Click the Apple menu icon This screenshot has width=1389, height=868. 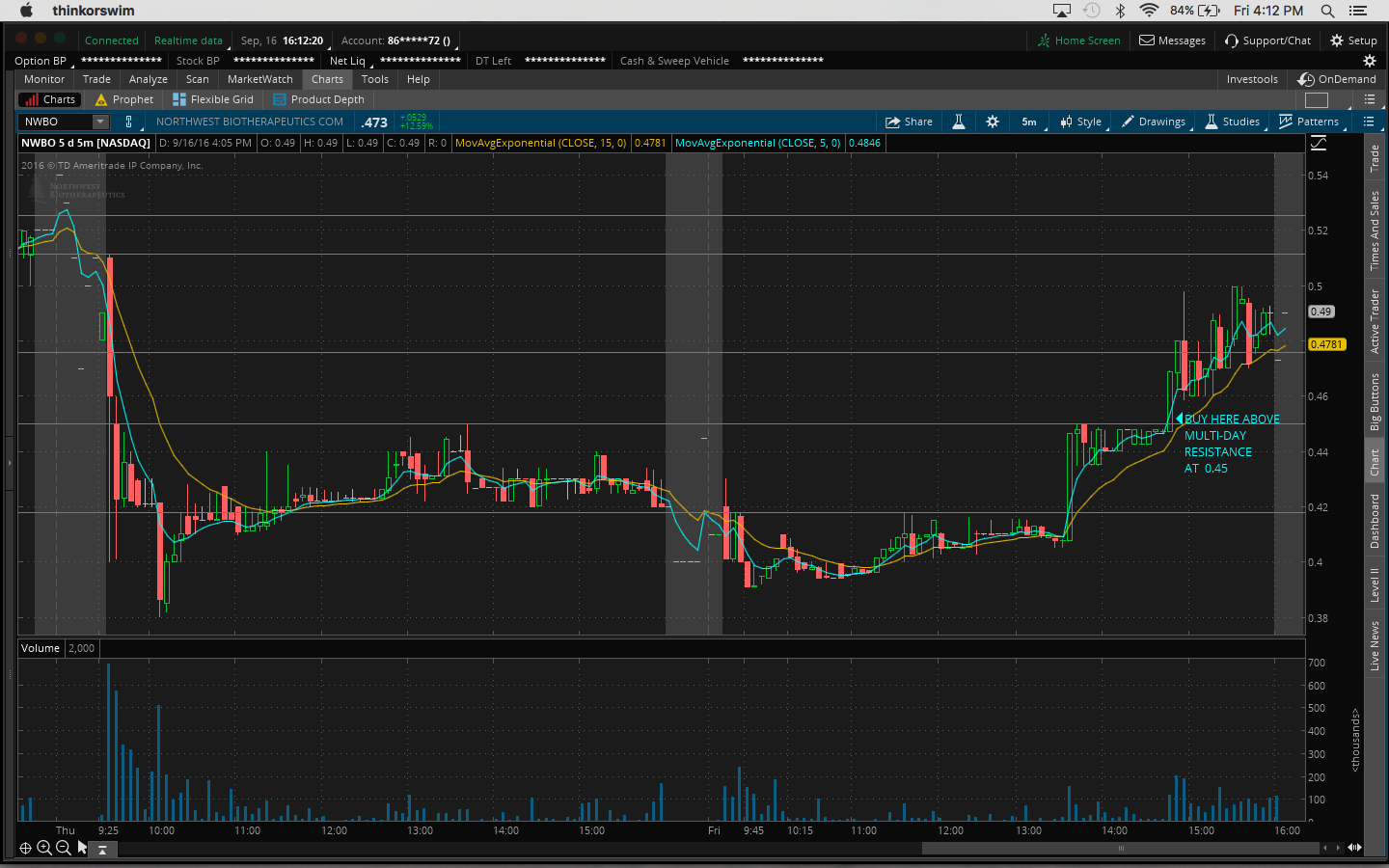[x=27, y=11]
